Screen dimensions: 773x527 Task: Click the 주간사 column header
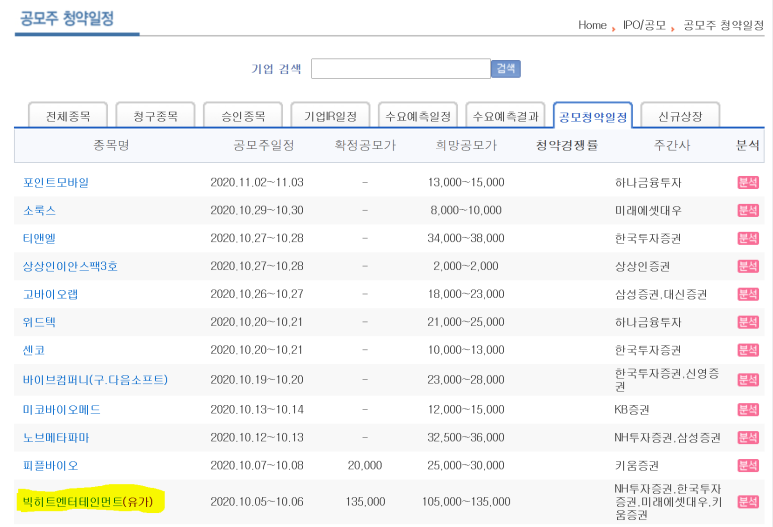pos(672,145)
